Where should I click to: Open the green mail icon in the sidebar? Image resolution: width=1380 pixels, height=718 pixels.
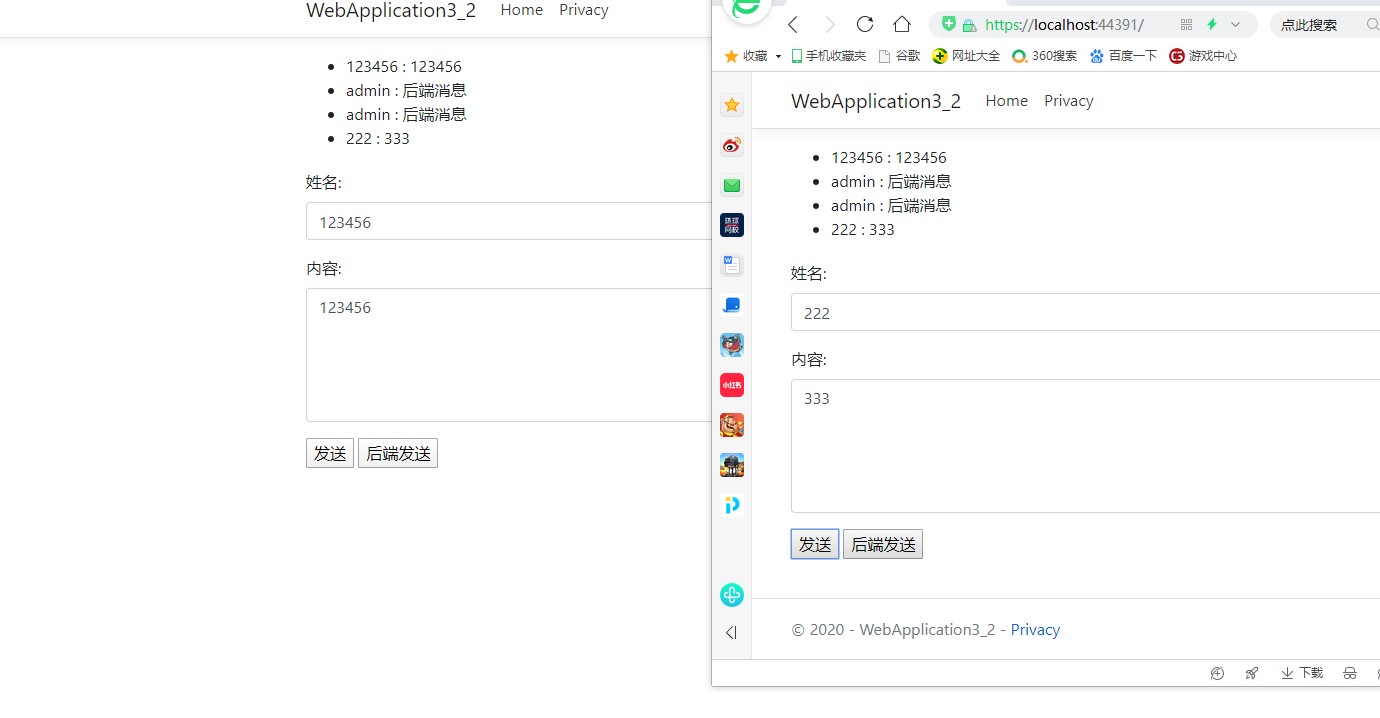pyautogui.click(x=731, y=185)
